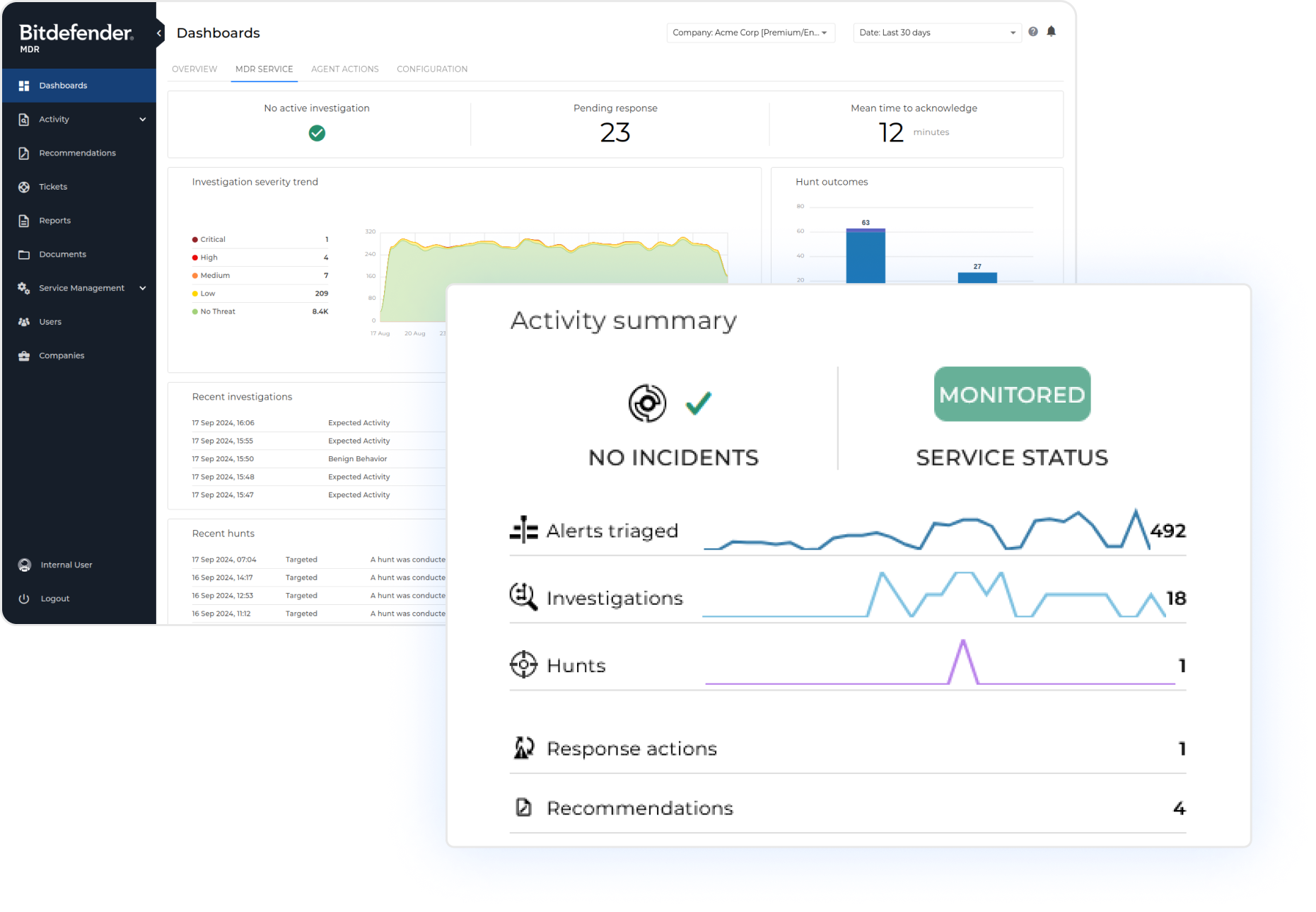Select the Documents sidebar icon
This screenshot has width=1316, height=912.
(24, 254)
